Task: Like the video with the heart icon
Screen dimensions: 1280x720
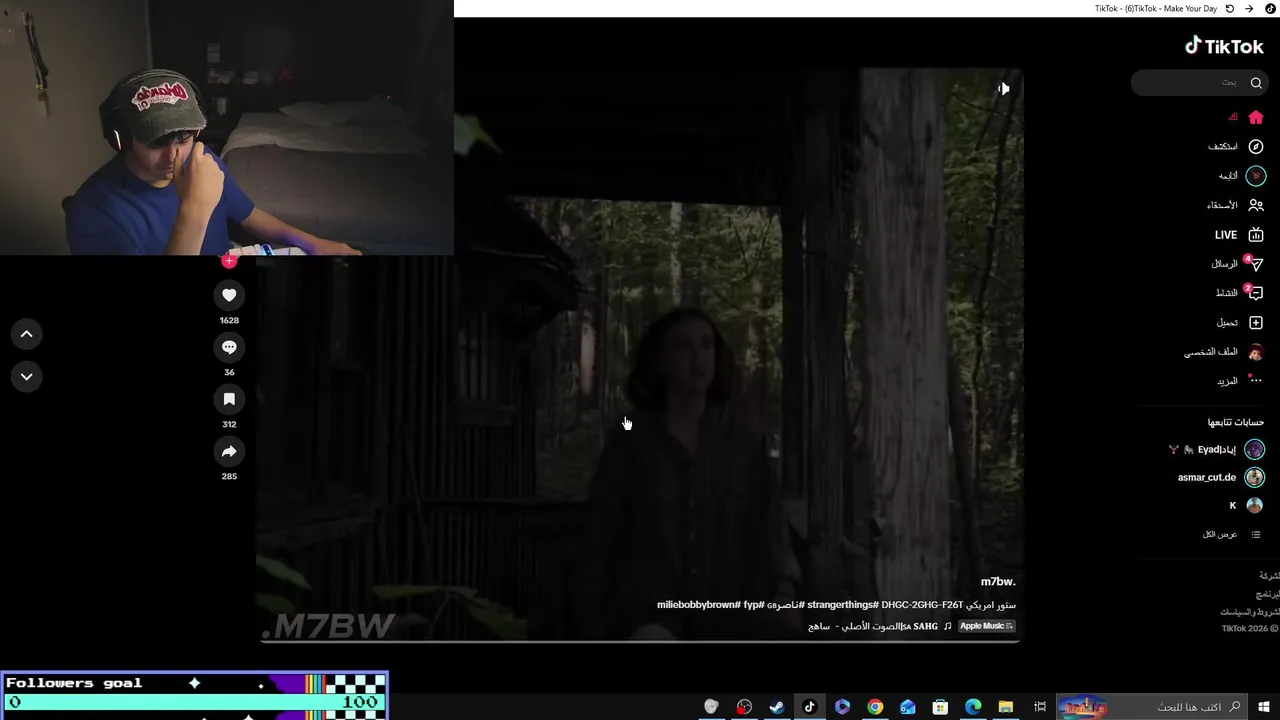Action: point(229,295)
